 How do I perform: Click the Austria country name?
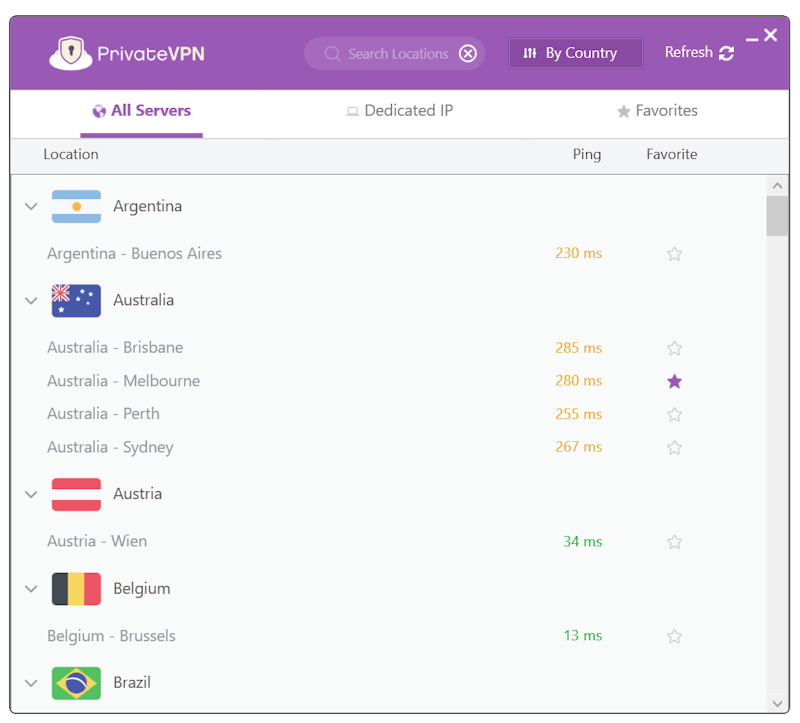[138, 494]
